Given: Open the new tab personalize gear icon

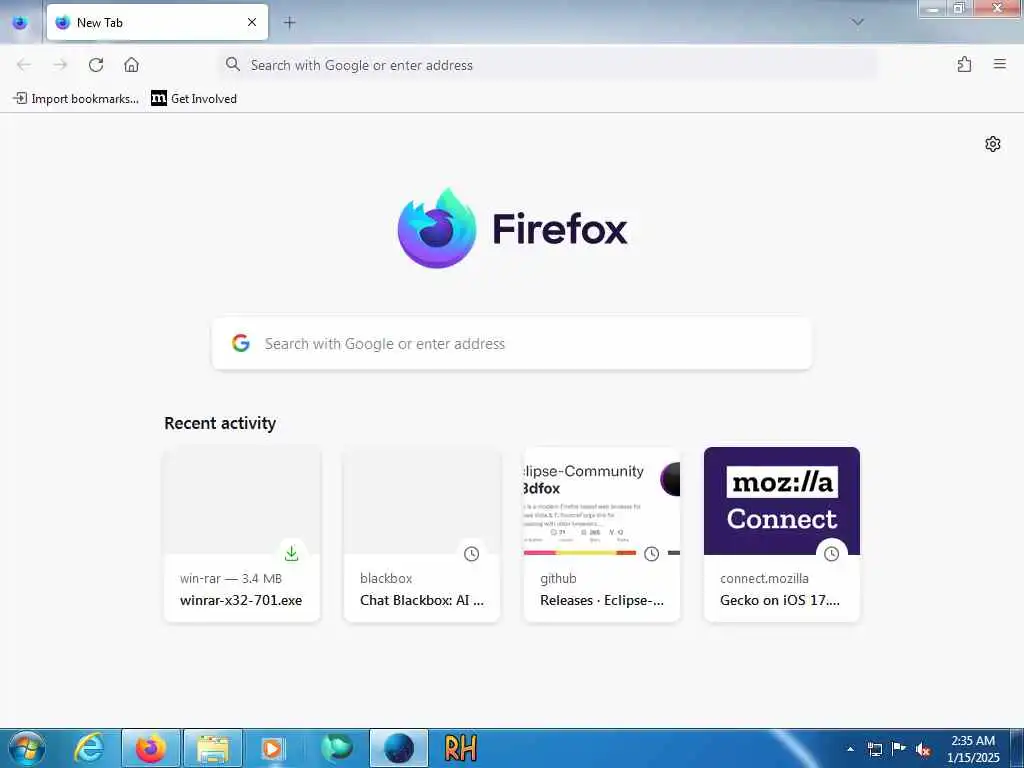Looking at the screenshot, I should [993, 144].
